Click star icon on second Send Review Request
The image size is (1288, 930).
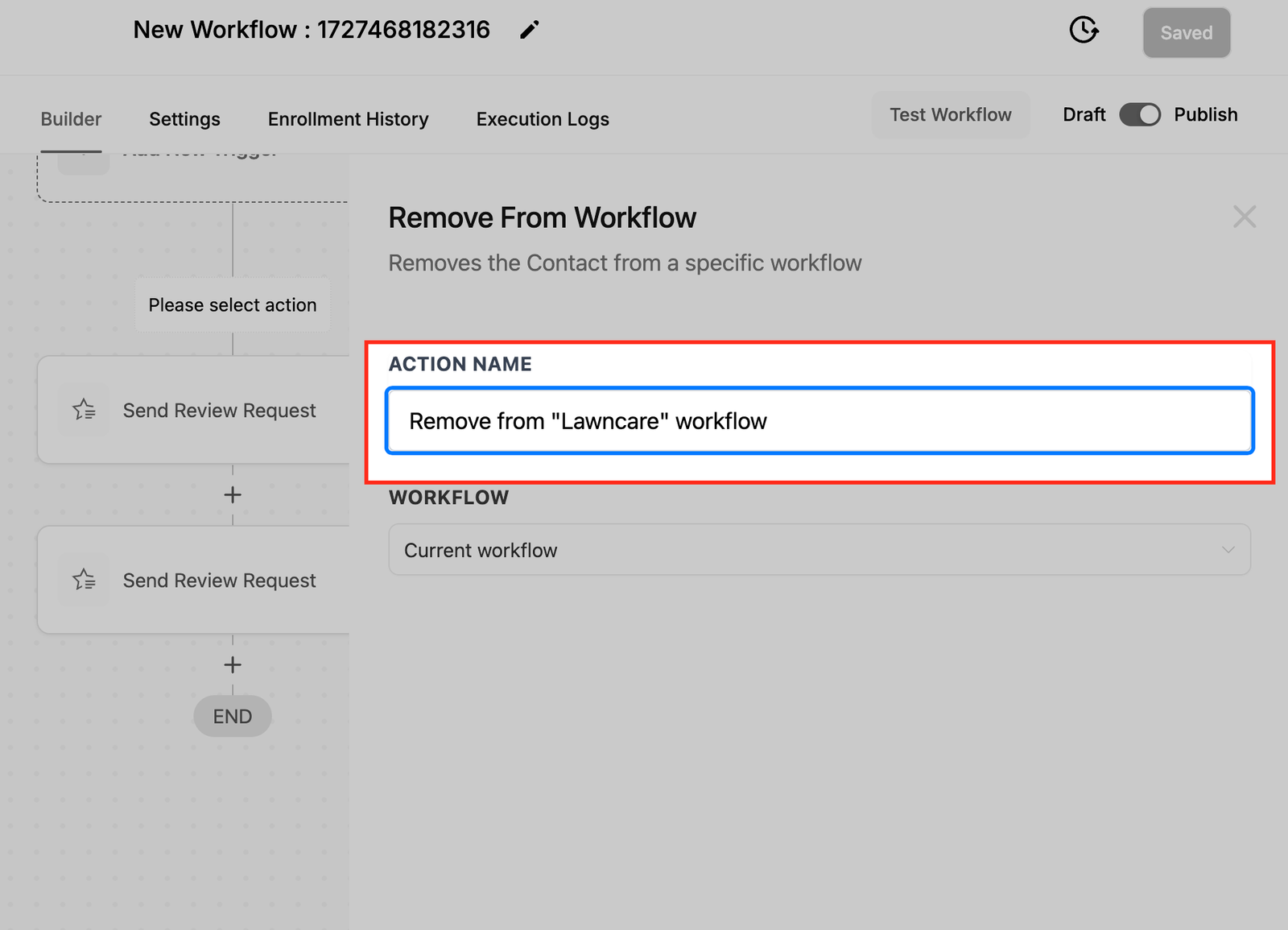(x=84, y=580)
